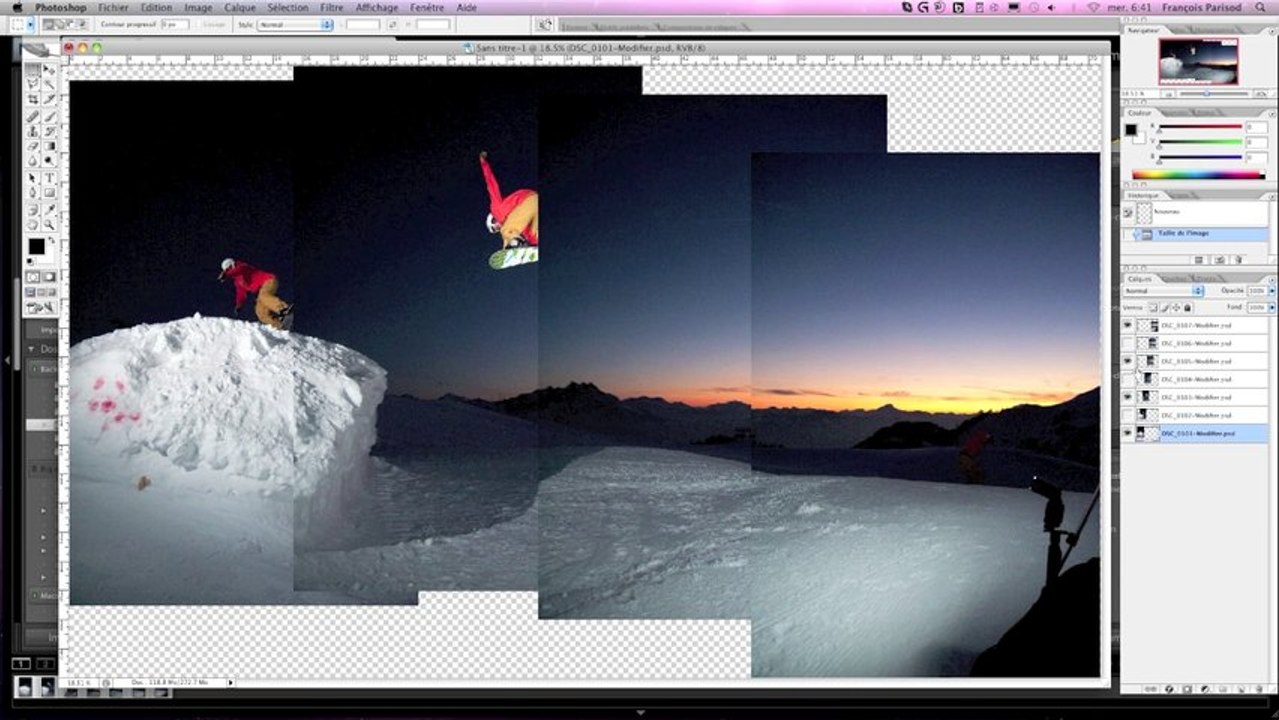The image size is (1279, 720).
Task: Open the status bar info arrow
Action: point(230,682)
